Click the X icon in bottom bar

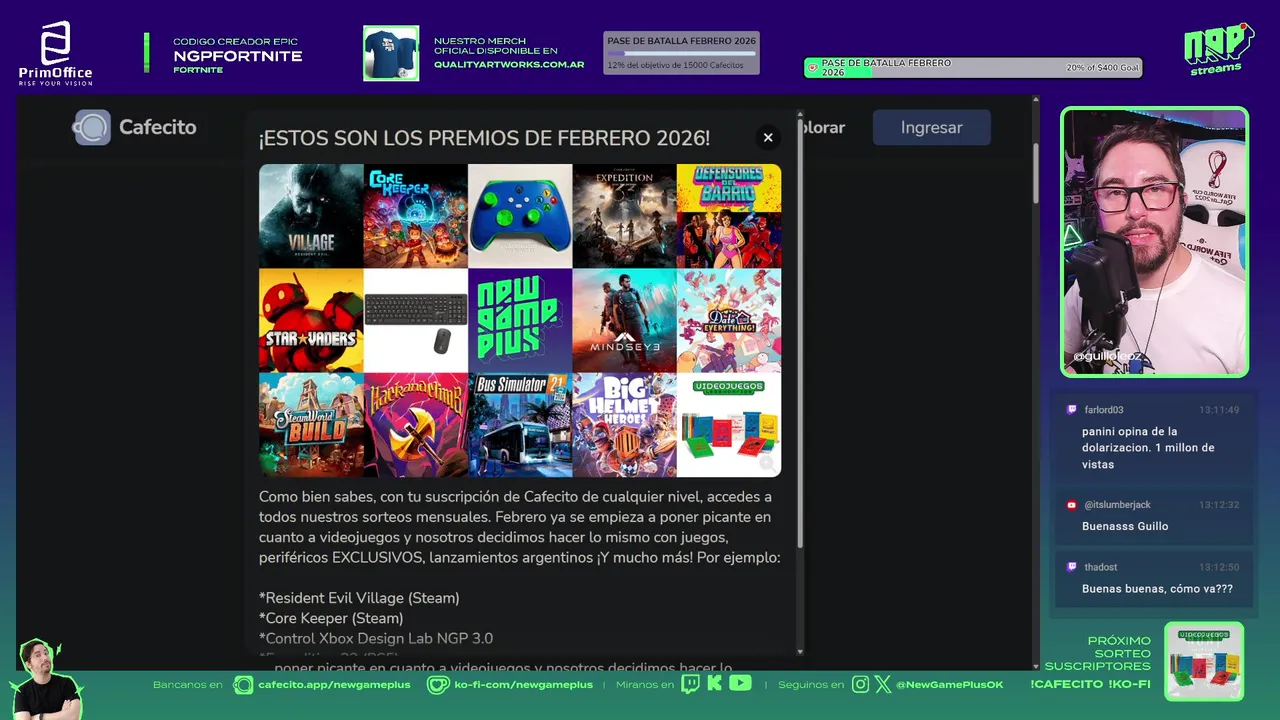click(x=883, y=684)
